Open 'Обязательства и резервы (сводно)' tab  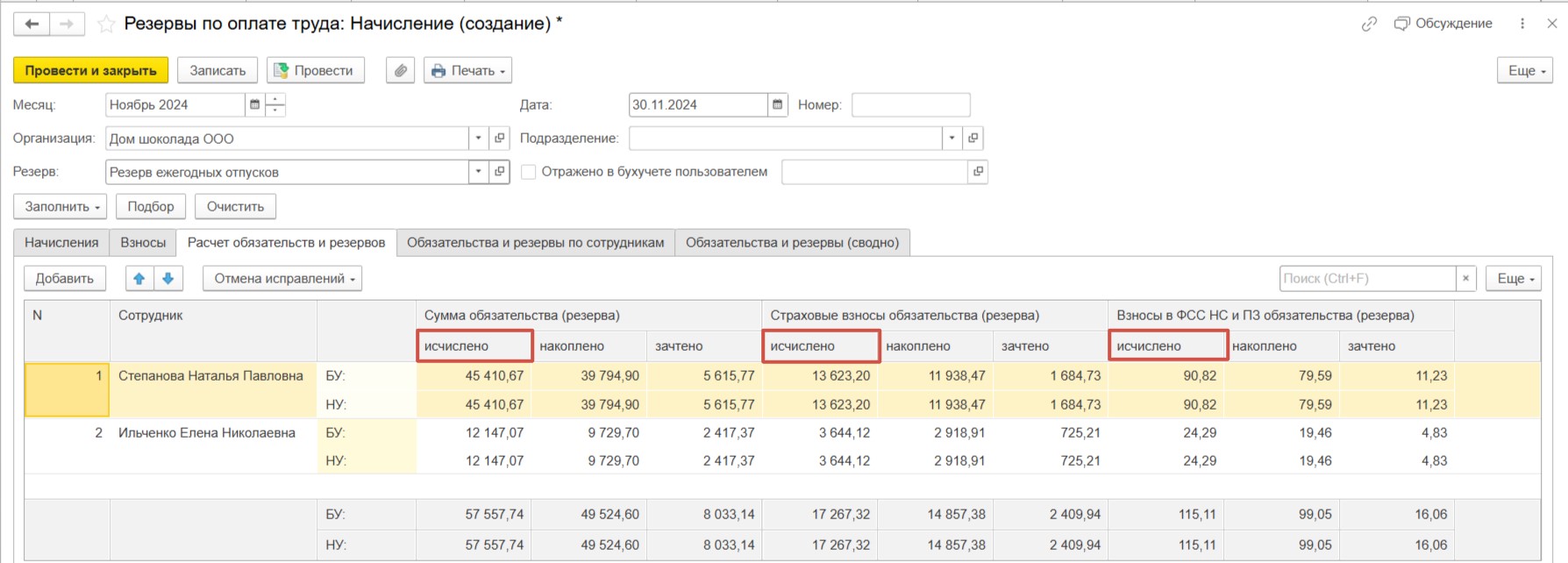tap(792, 242)
